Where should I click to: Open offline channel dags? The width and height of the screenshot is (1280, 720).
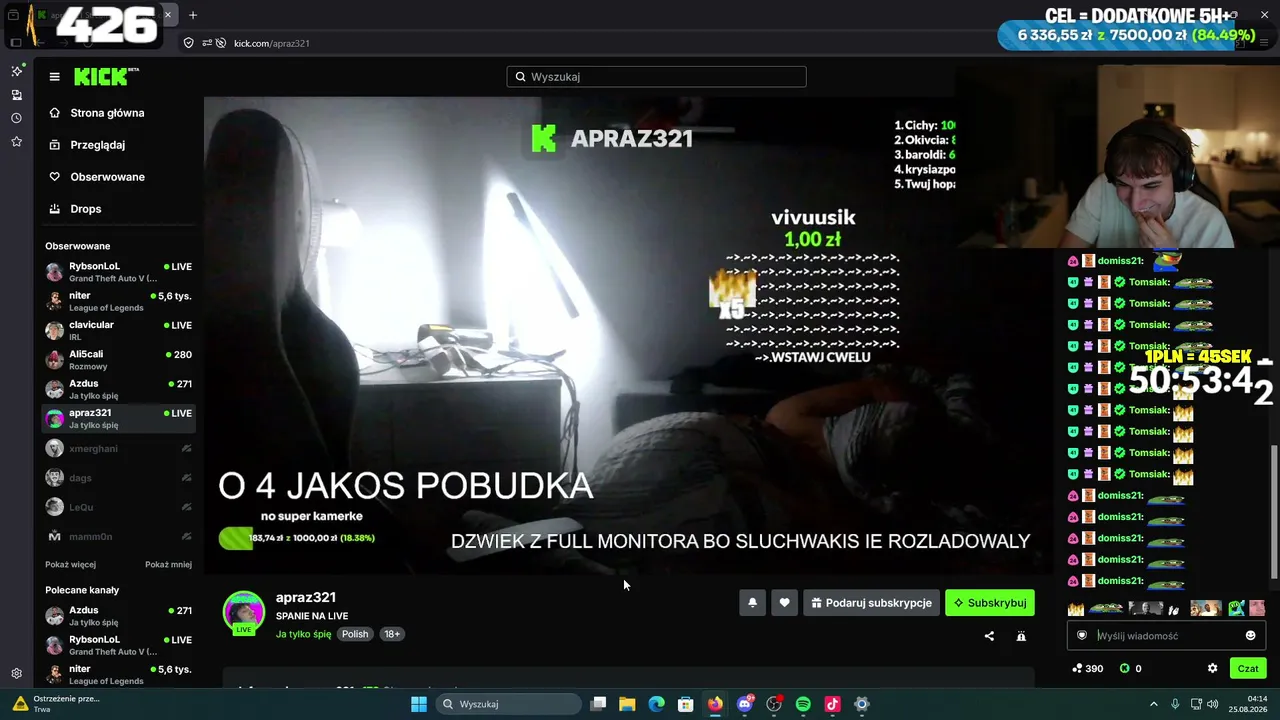118,478
